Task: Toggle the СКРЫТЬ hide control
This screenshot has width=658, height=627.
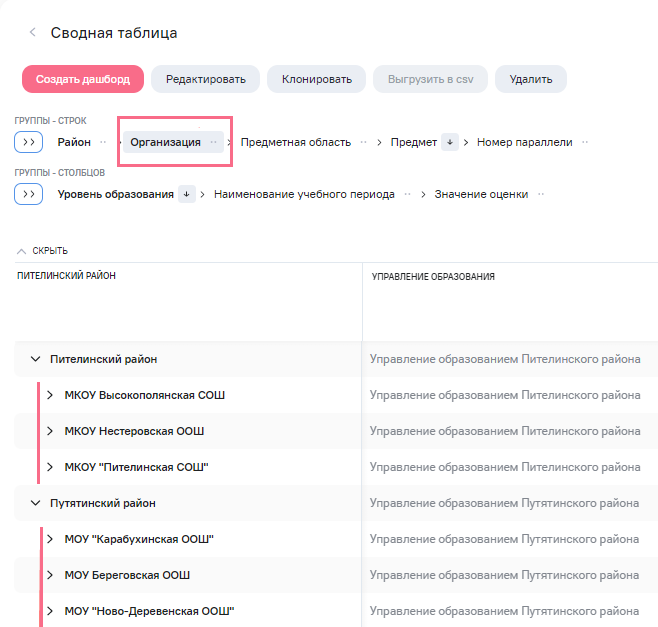Action: (43, 251)
